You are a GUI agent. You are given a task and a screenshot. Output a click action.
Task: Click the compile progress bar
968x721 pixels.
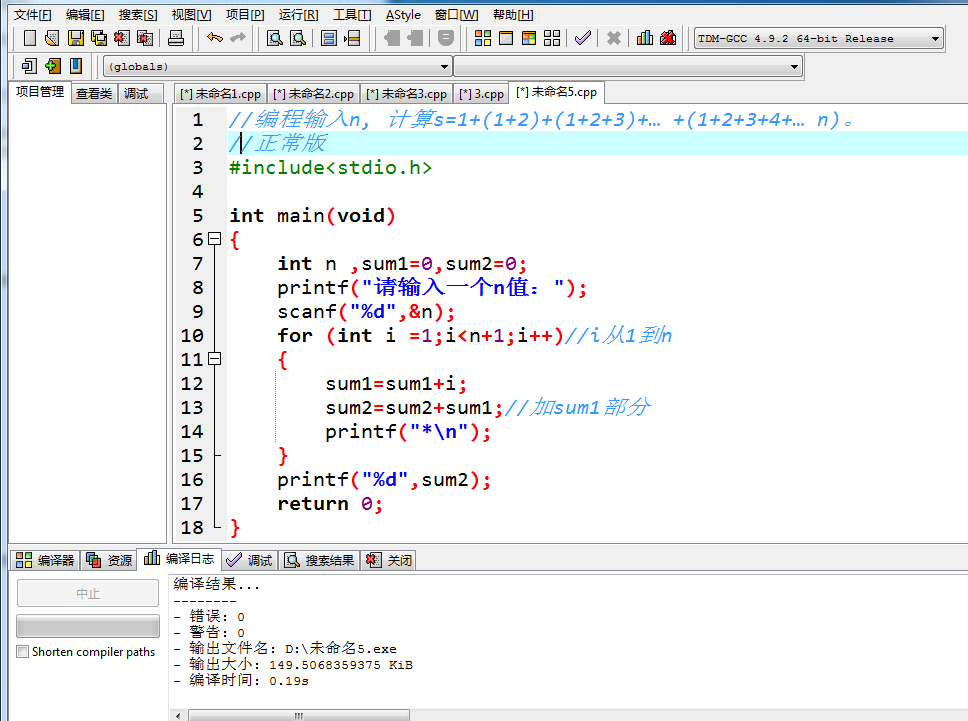88,626
